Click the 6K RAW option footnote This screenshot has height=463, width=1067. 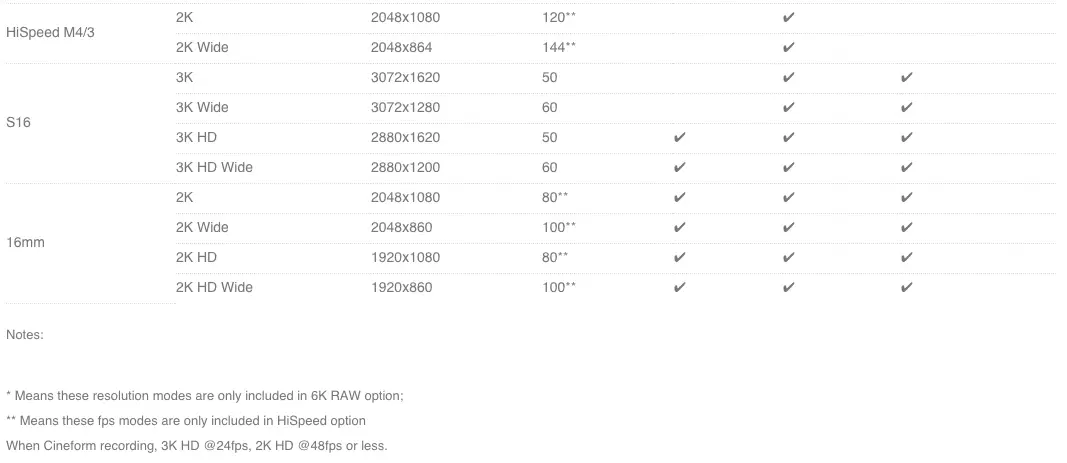click(205, 396)
